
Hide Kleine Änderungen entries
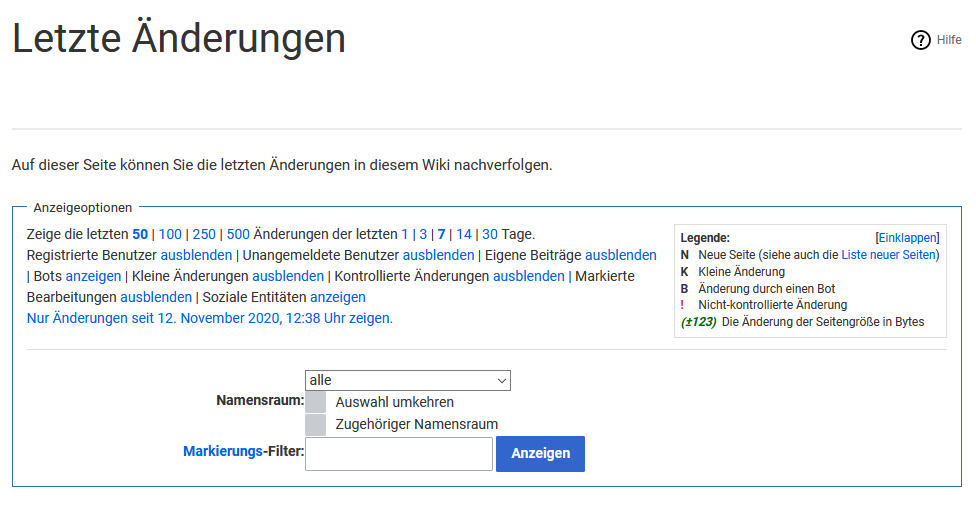(288, 276)
